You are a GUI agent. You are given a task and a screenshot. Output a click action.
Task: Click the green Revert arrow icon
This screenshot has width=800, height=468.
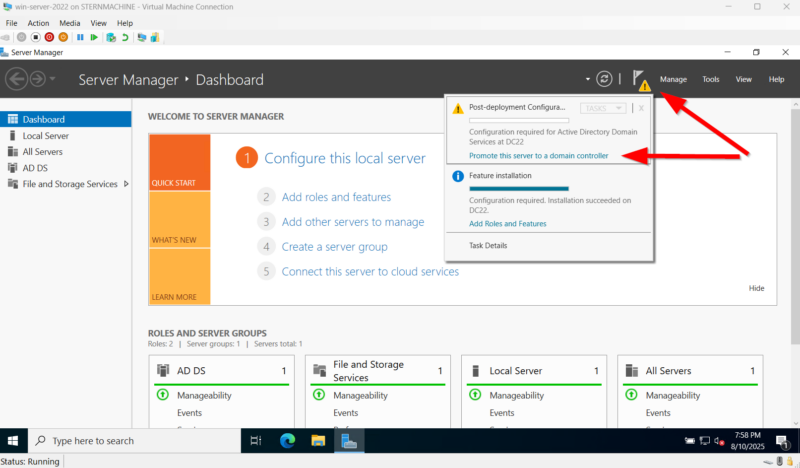pyautogui.click(x=124, y=37)
